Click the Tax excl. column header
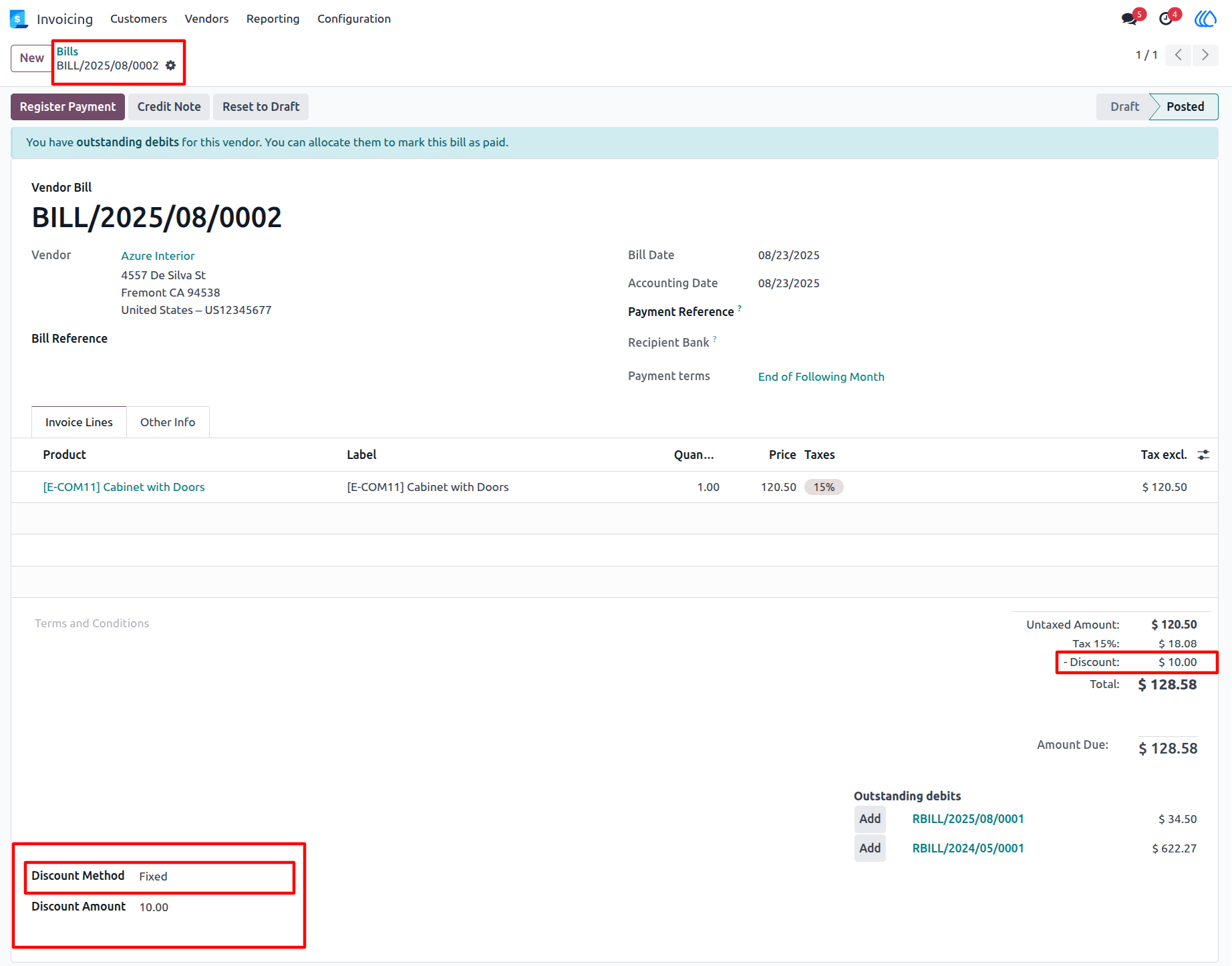This screenshot has width=1232, height=966. coord(1164,455)
